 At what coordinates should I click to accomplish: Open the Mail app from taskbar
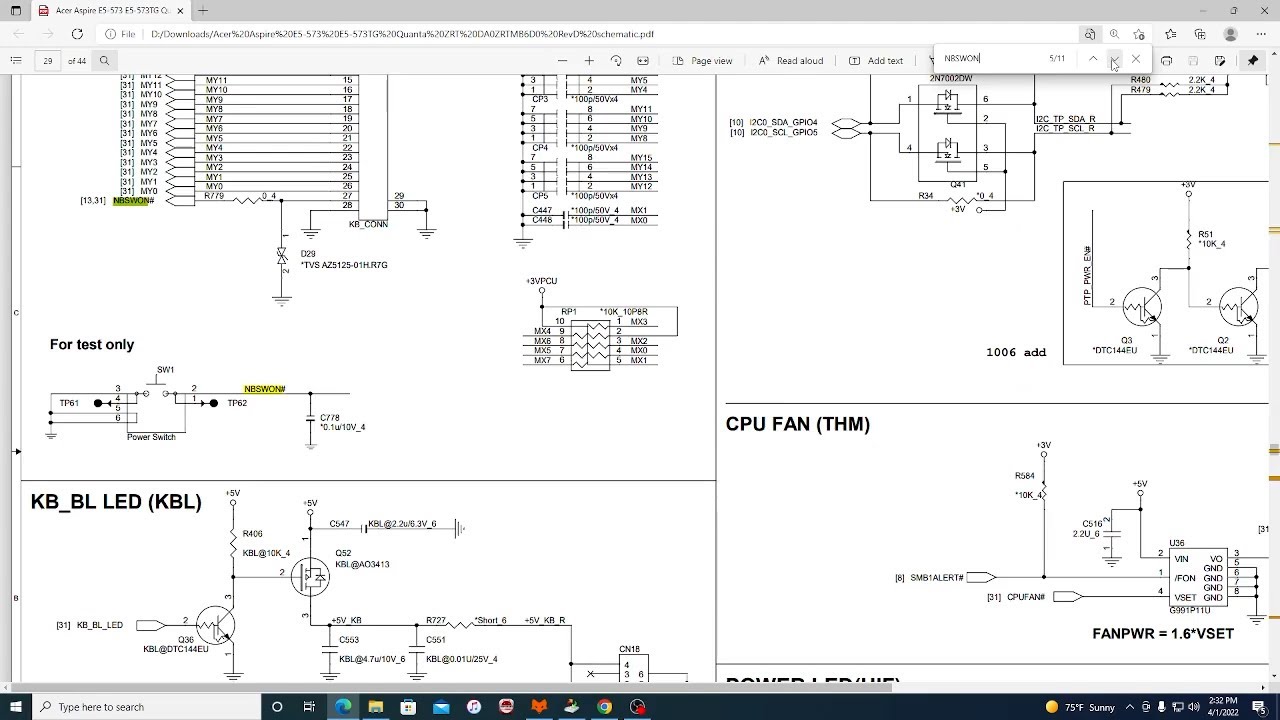tap(441, 707)
